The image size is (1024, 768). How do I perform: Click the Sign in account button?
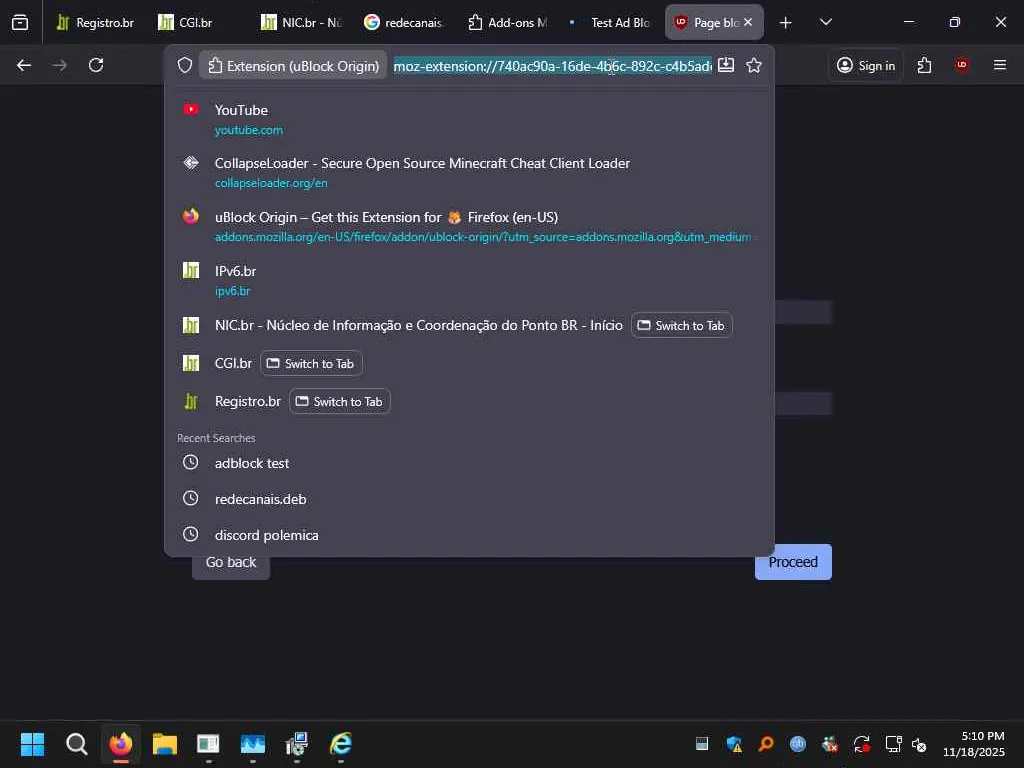(866, 65)
